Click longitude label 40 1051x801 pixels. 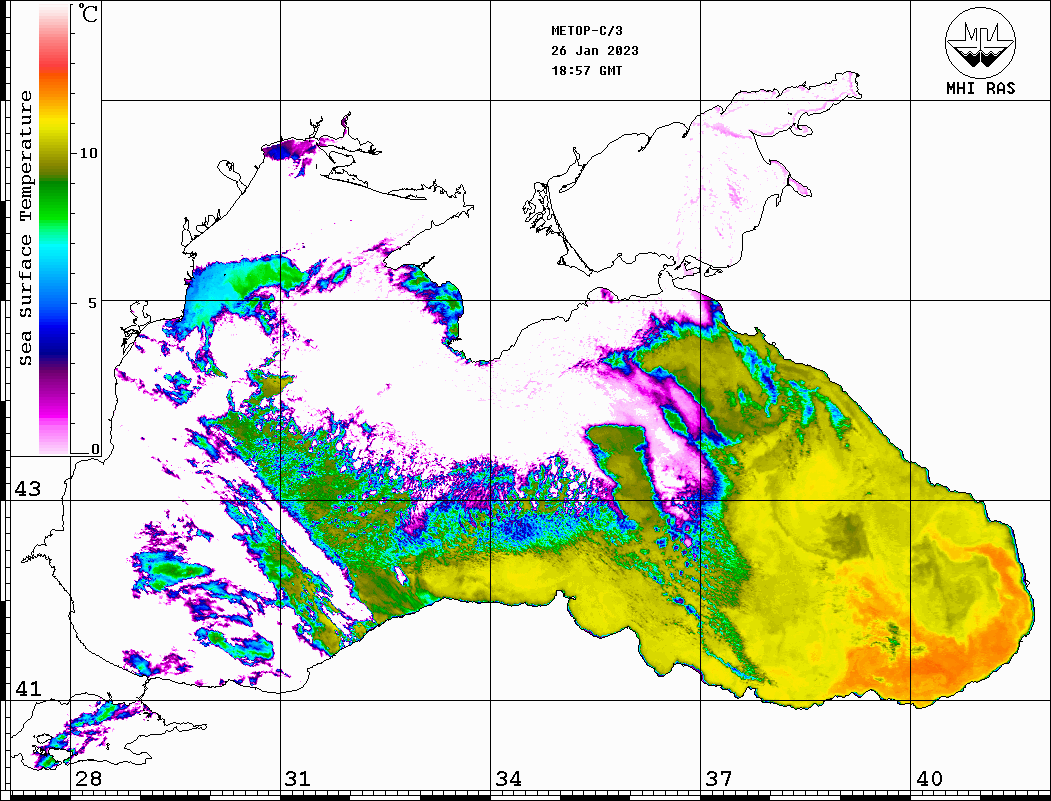tap(928, 778)
